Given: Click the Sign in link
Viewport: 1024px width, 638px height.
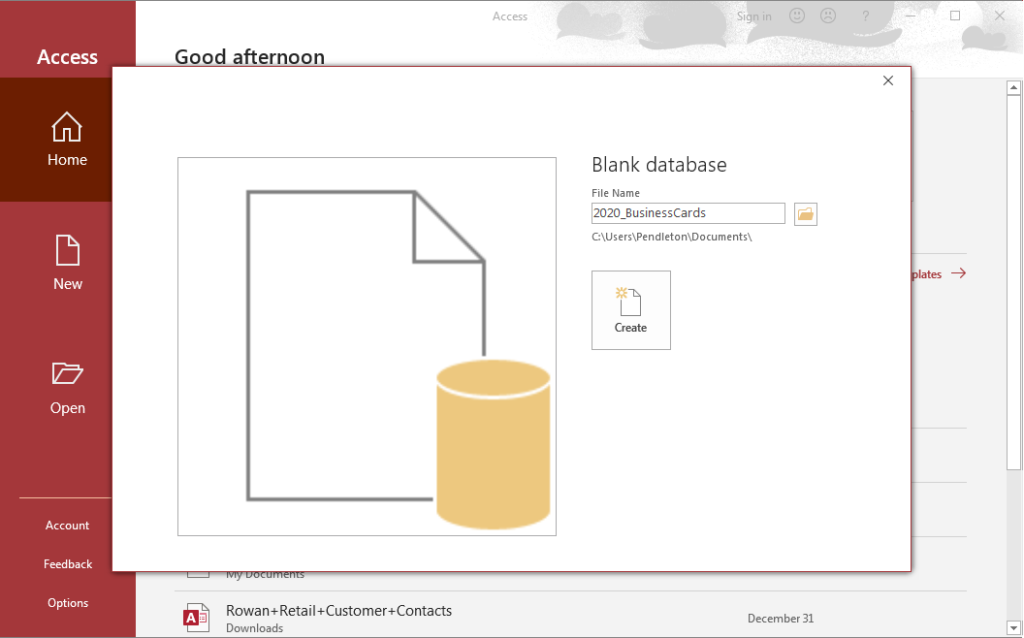Looking at the screenshot, I should [x=754, y=15].
